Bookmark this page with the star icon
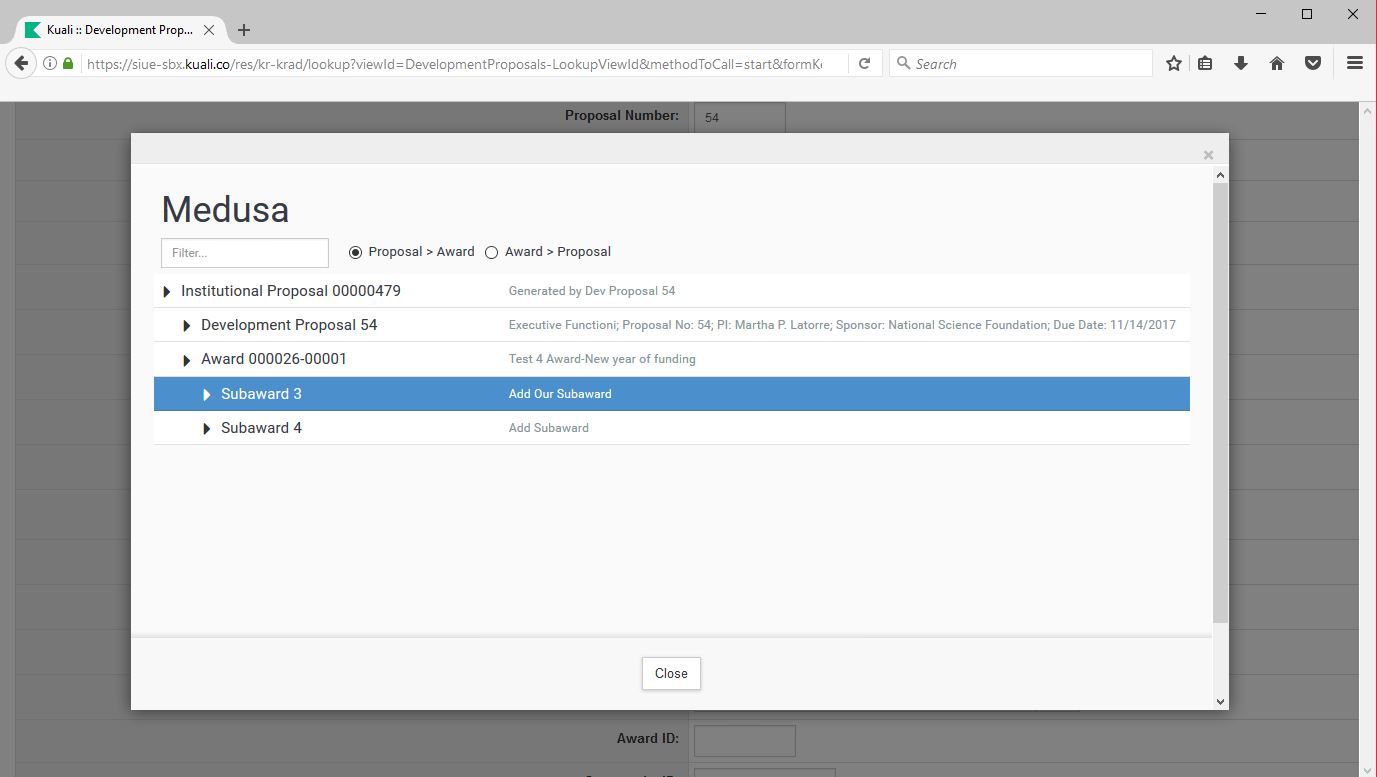Image resolution: width=1377 pixels, height=777 pixels. (1174, 63)
